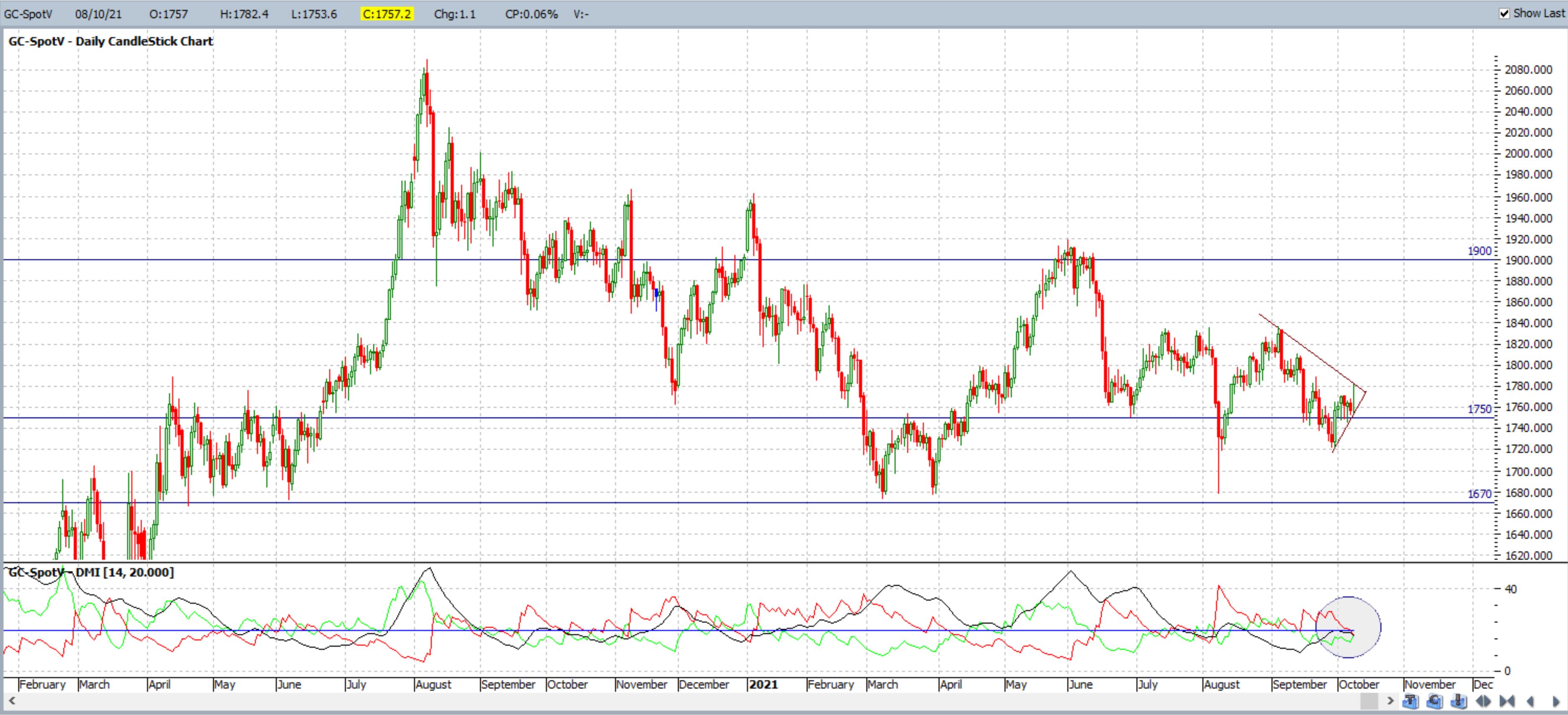
Task: Click the high value H:1782.4
Action: (x=244, y=14)
